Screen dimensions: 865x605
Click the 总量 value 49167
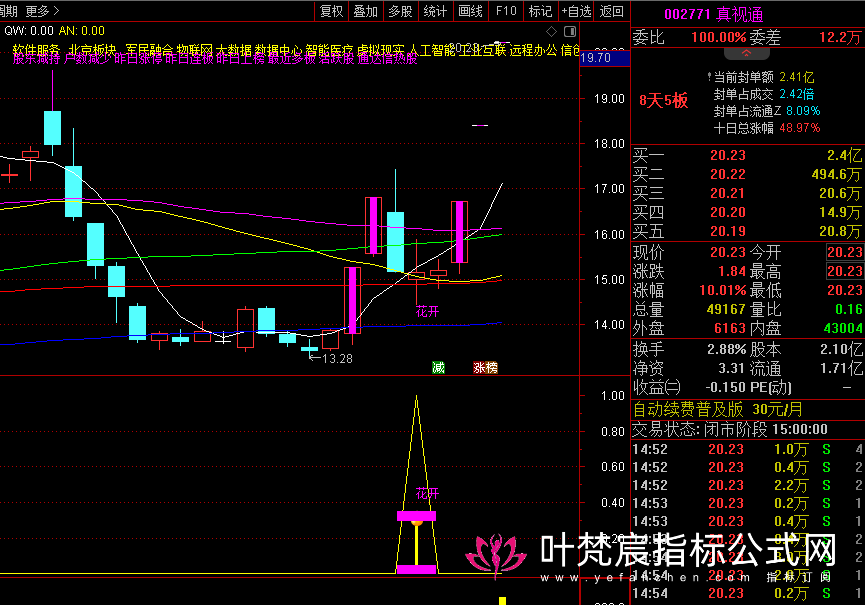(726, 309)
